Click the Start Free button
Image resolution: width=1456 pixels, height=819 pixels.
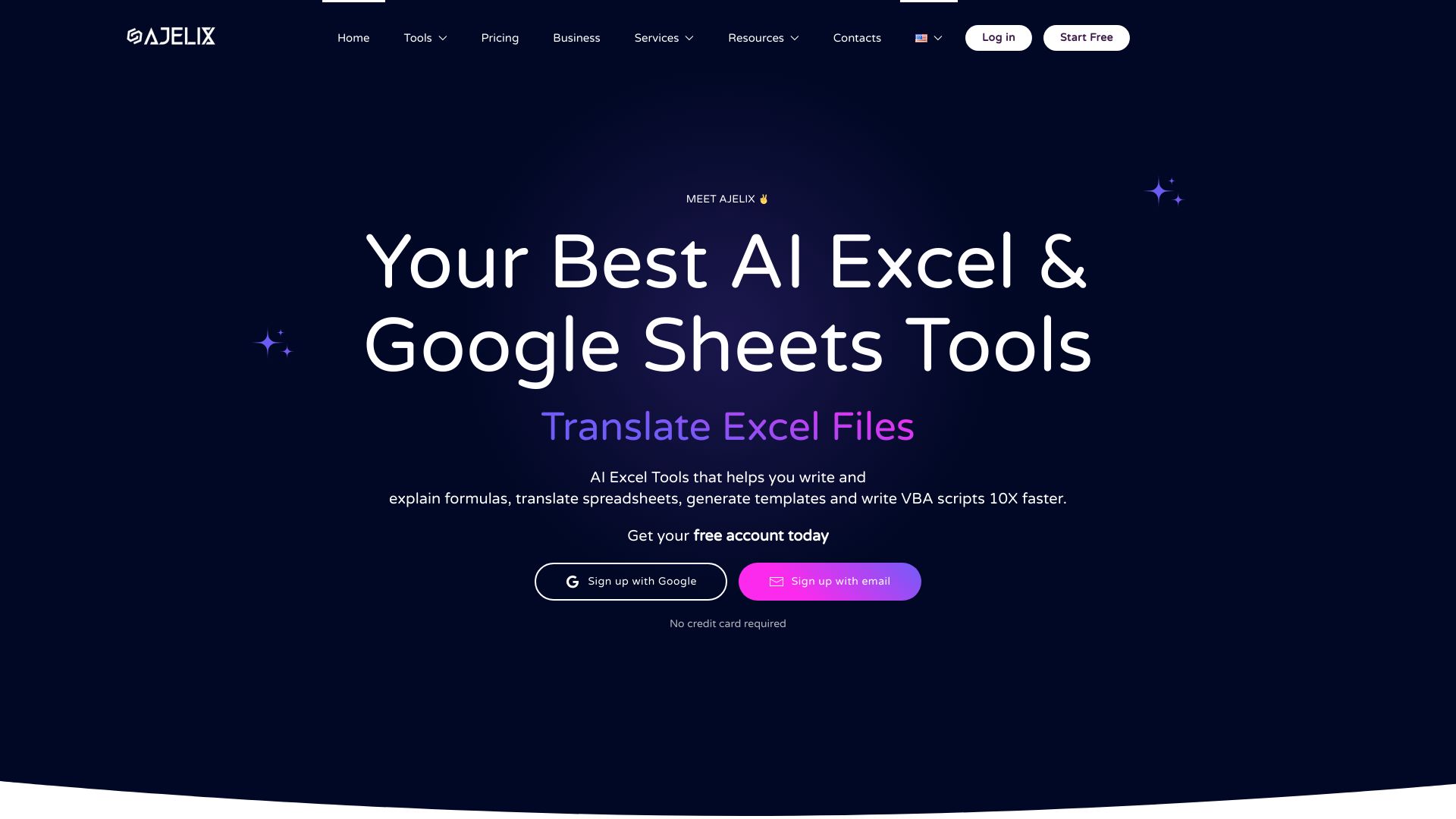1086,37
